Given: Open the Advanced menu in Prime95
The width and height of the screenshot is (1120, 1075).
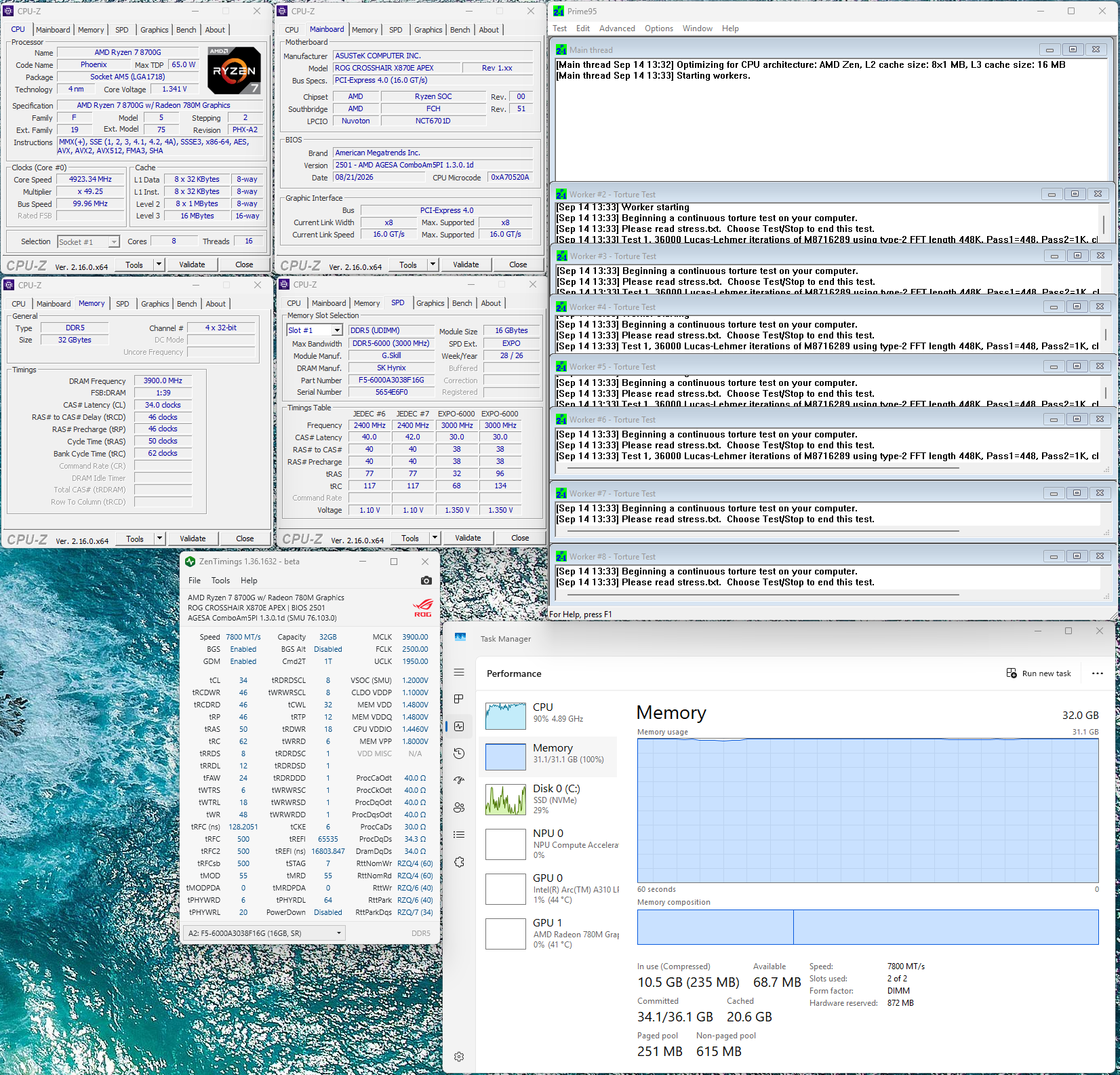Looking at the screenshot, I should (x=617, y=28).
